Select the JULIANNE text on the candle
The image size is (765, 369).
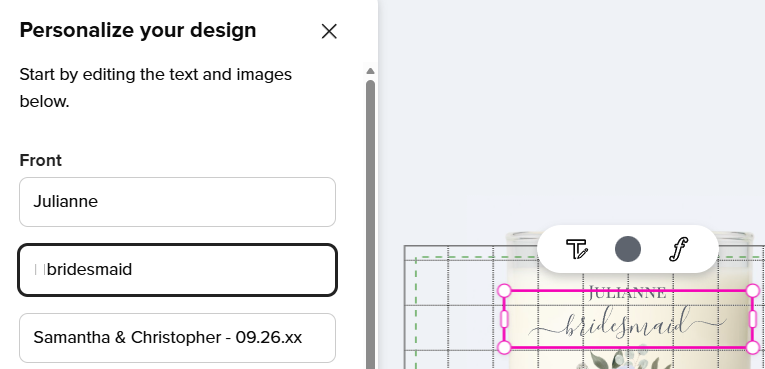click(627, 293)
